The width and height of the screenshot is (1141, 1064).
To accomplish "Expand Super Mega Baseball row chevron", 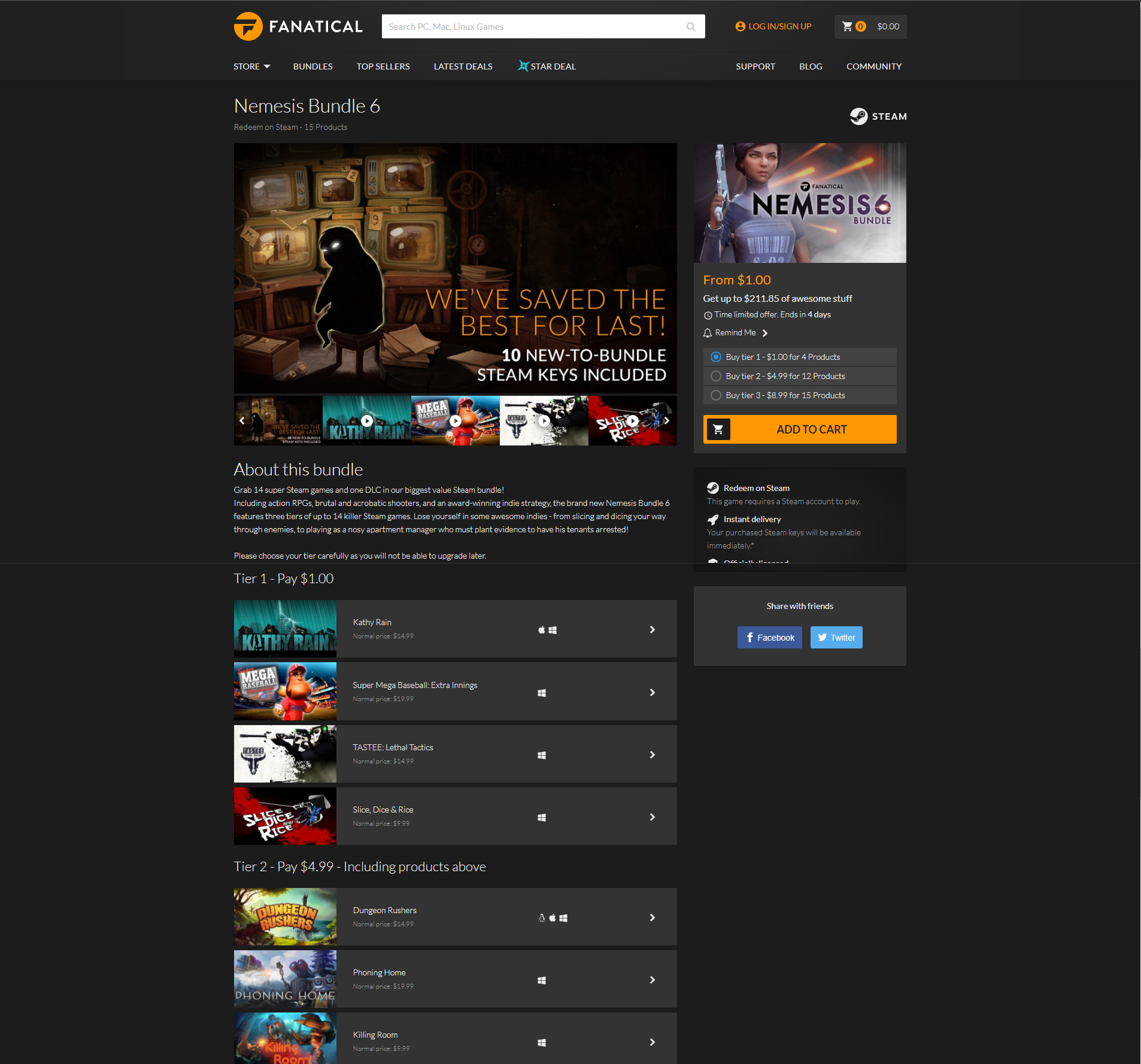I will (x=653, y=692).
